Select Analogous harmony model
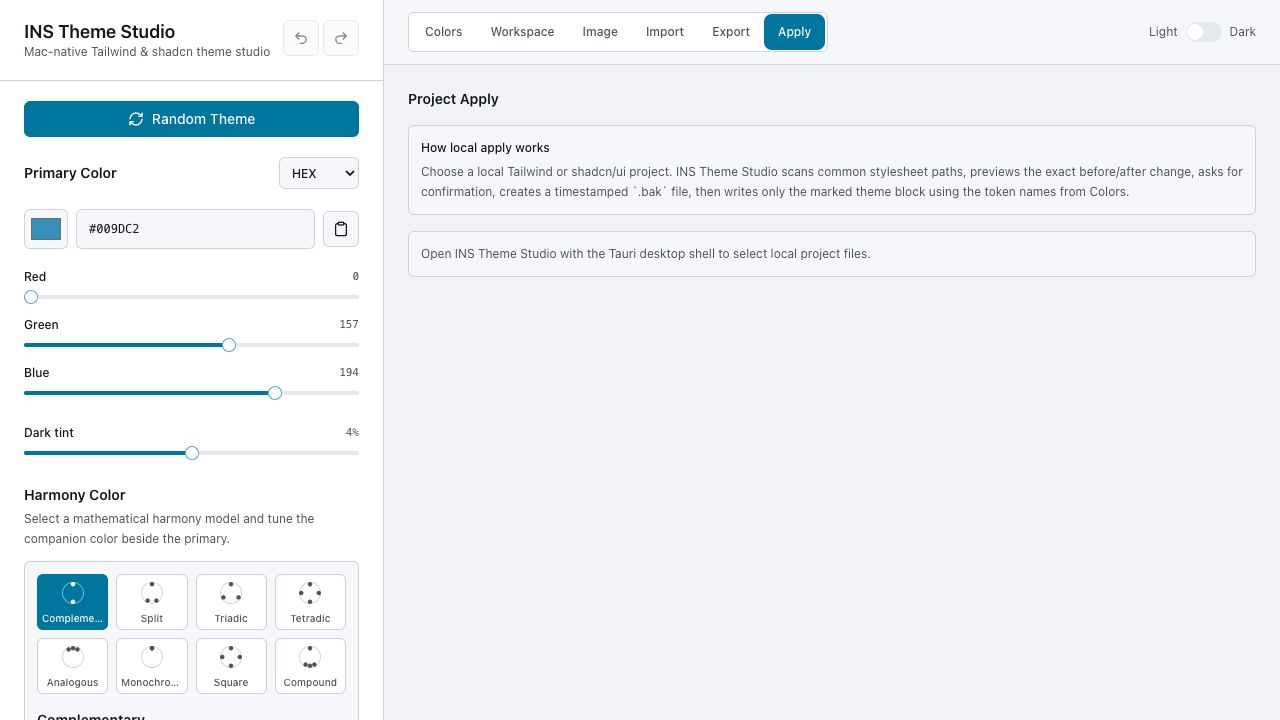The width and height of the screenshot is (1280, 720). (72, 666)
